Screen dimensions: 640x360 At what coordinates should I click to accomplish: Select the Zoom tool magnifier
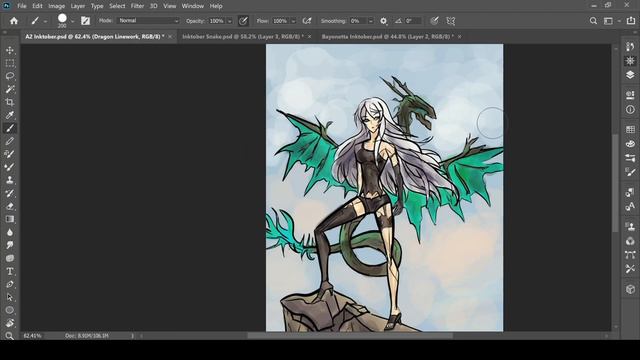click(10, 336)
